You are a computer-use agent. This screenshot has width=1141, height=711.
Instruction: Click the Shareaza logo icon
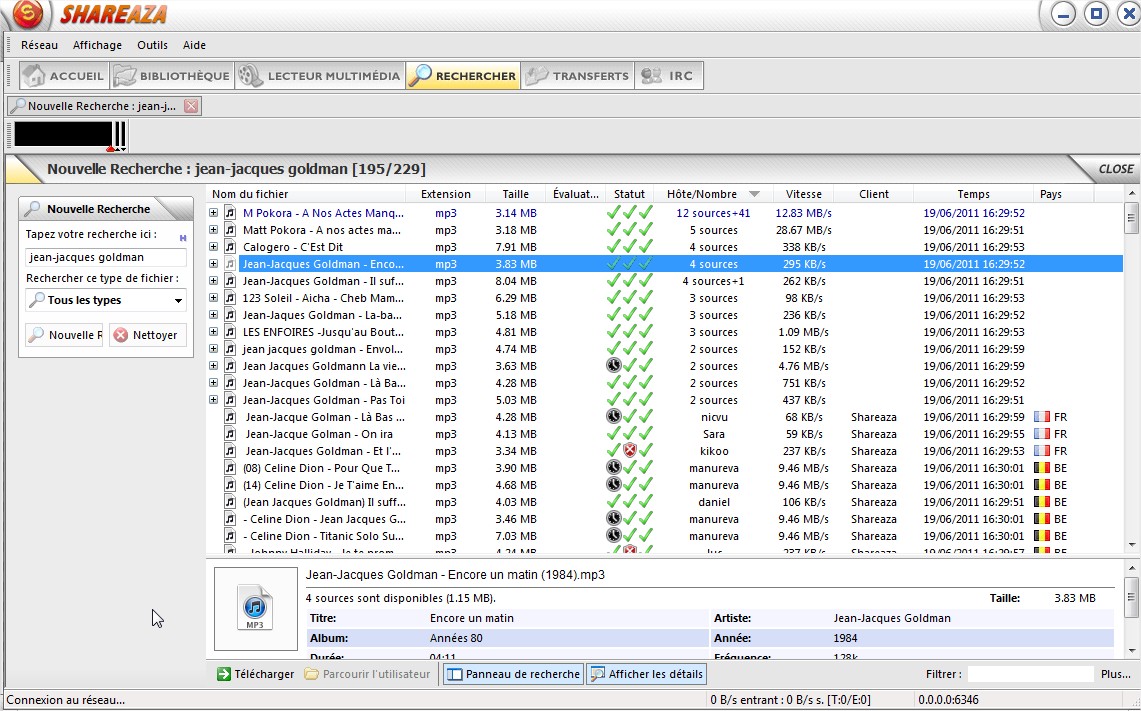click(28, 14)
